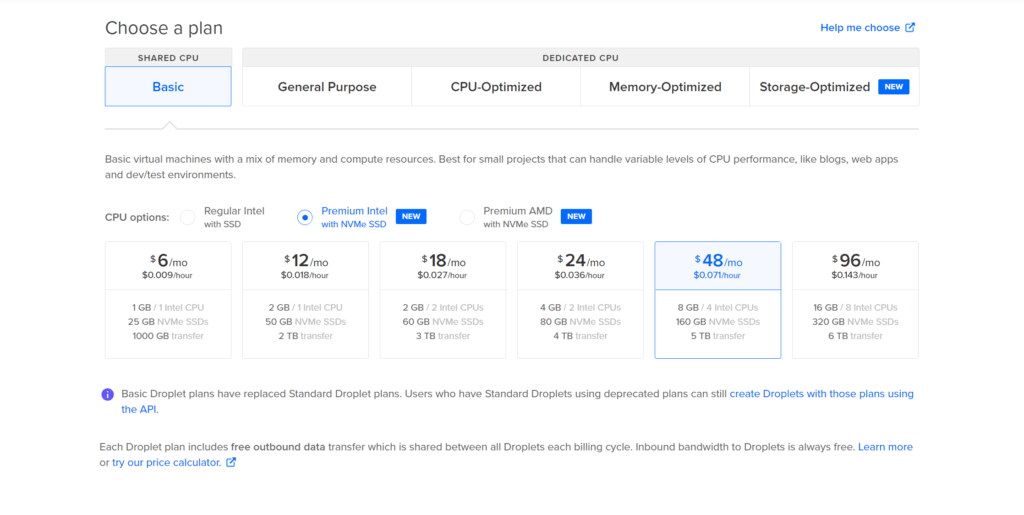This screenshot has height=515, width=1024.
Task: Open the Storage-Optimized plan tab
Action: click(814, 87)
